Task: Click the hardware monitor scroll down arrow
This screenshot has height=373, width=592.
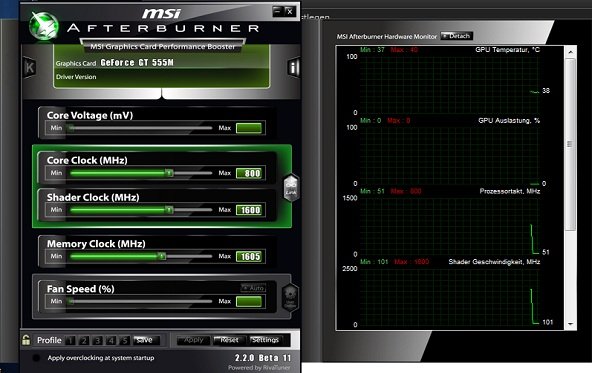Action: pyautogui.click(x=570, y=324)
